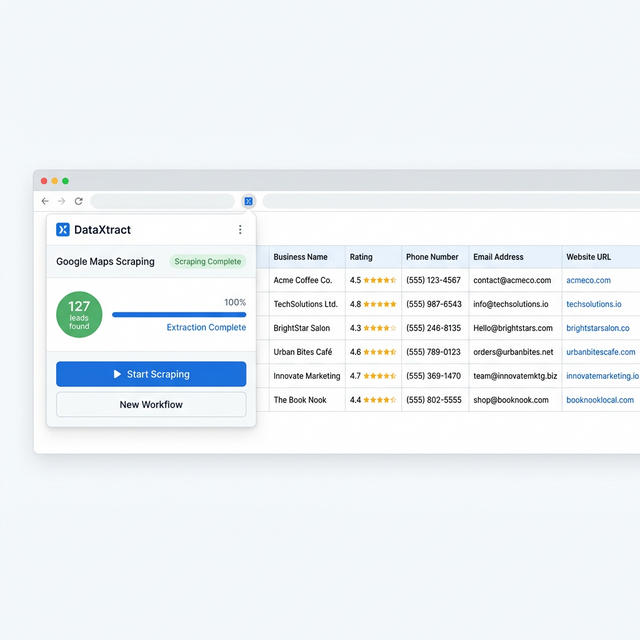
Task: Click the DataXtract logo in popup header
Action: tap(63, 230)
